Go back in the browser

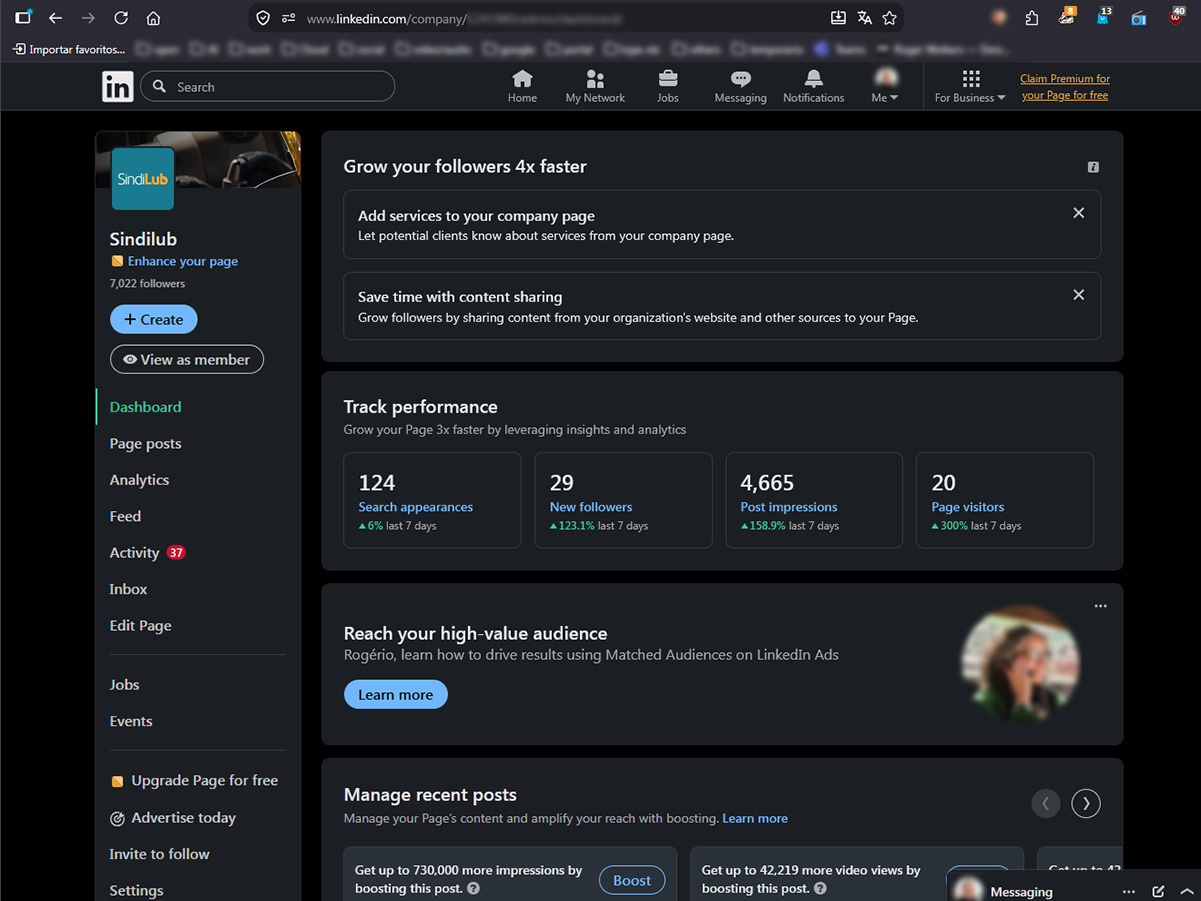55,18
